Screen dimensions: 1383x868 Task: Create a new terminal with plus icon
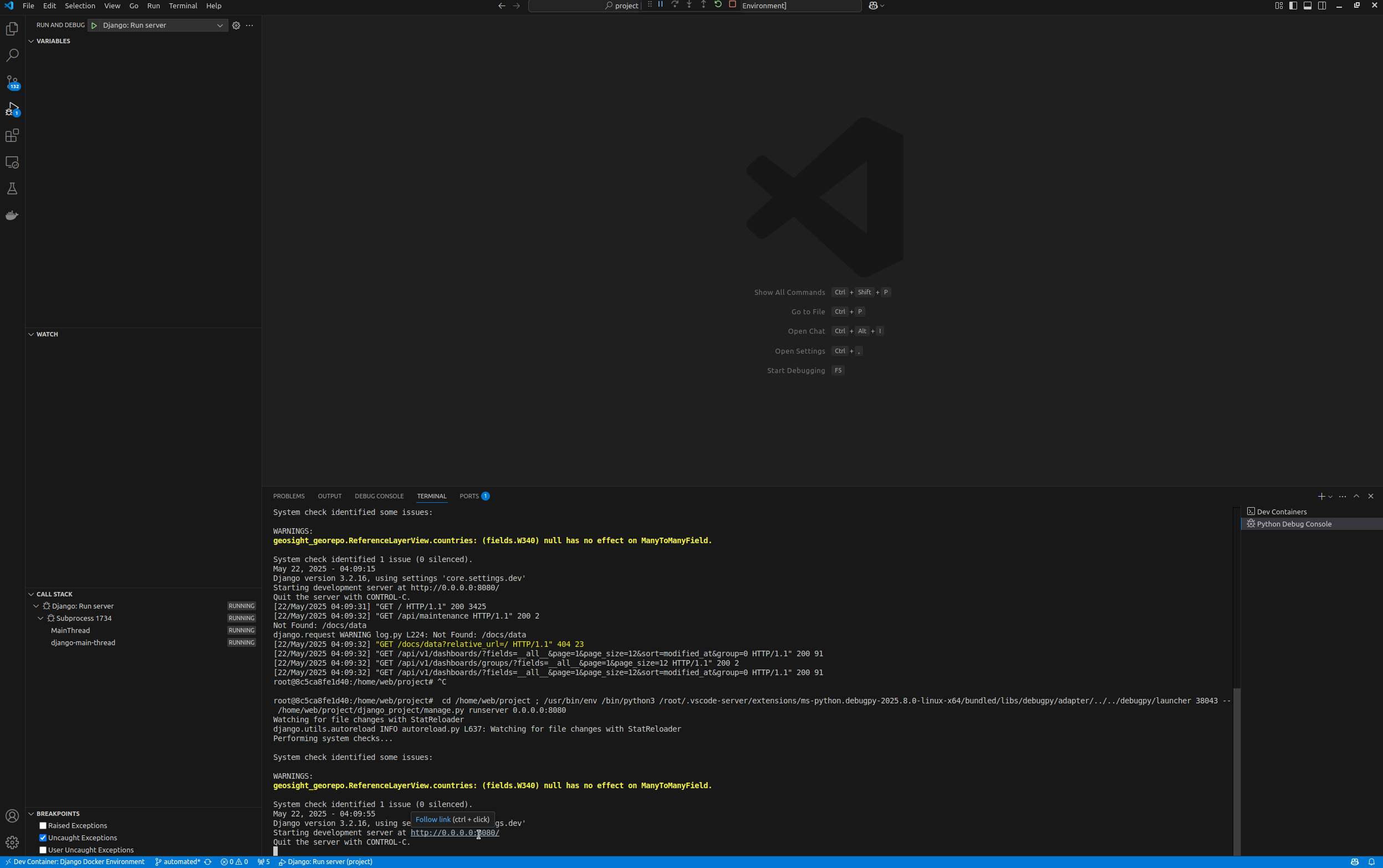click(1321, 497)
